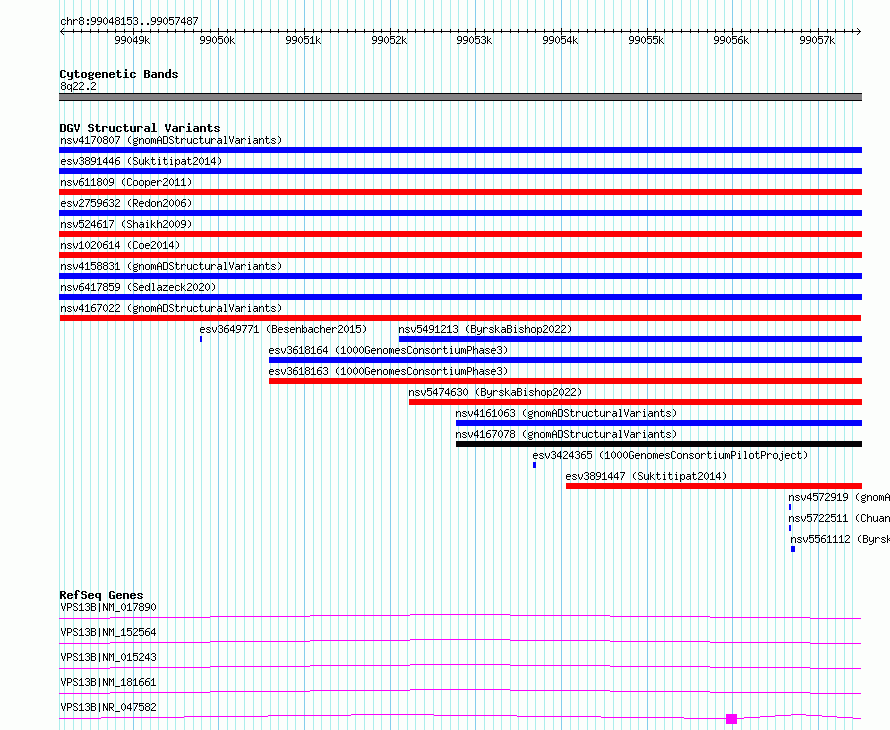Click the blue bar under nsv4170807
This screenshot has height=730, width=890.
(x=460, y=150)
